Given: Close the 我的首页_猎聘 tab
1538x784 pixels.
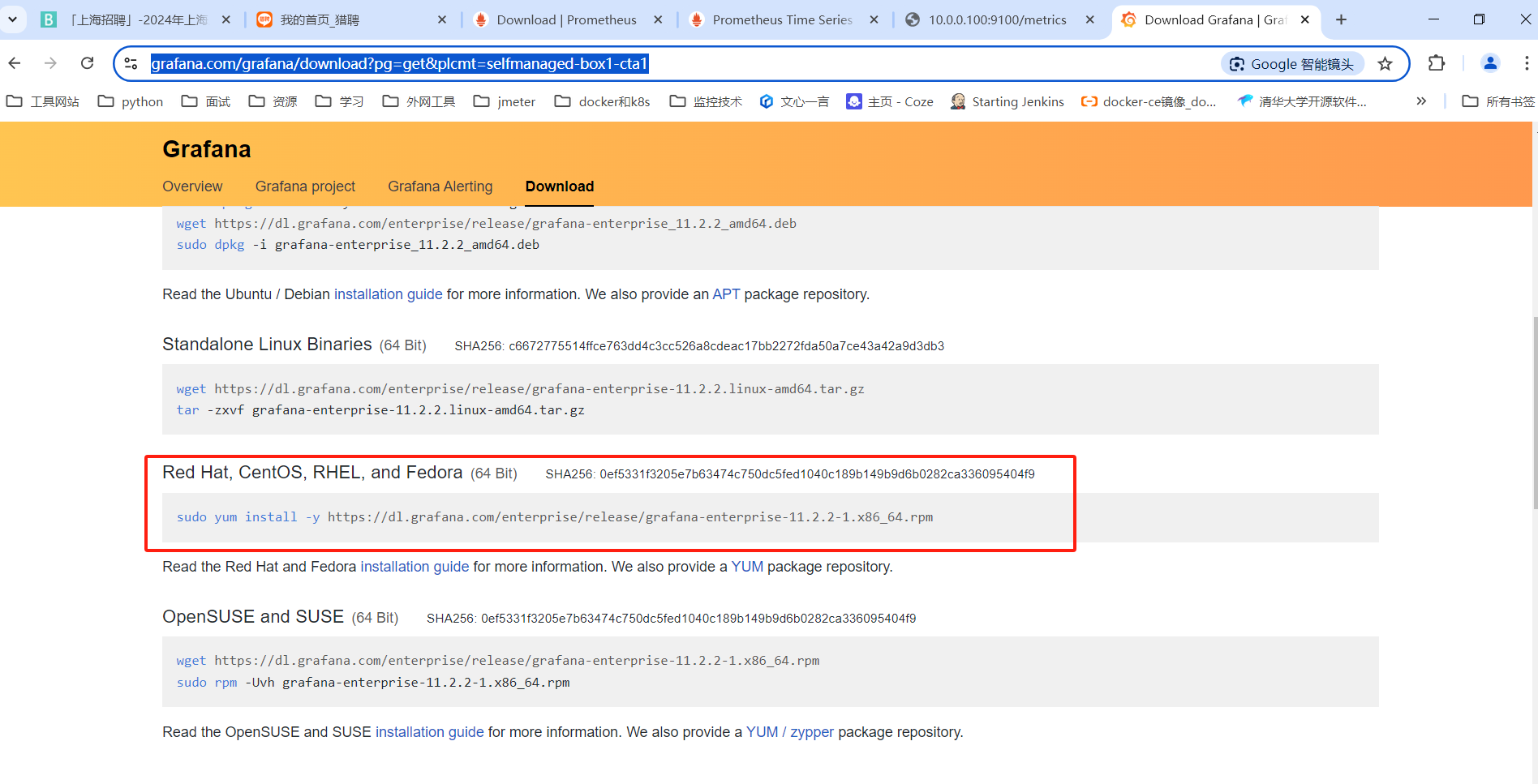Looking at the screenshot, I should (442, 19).
